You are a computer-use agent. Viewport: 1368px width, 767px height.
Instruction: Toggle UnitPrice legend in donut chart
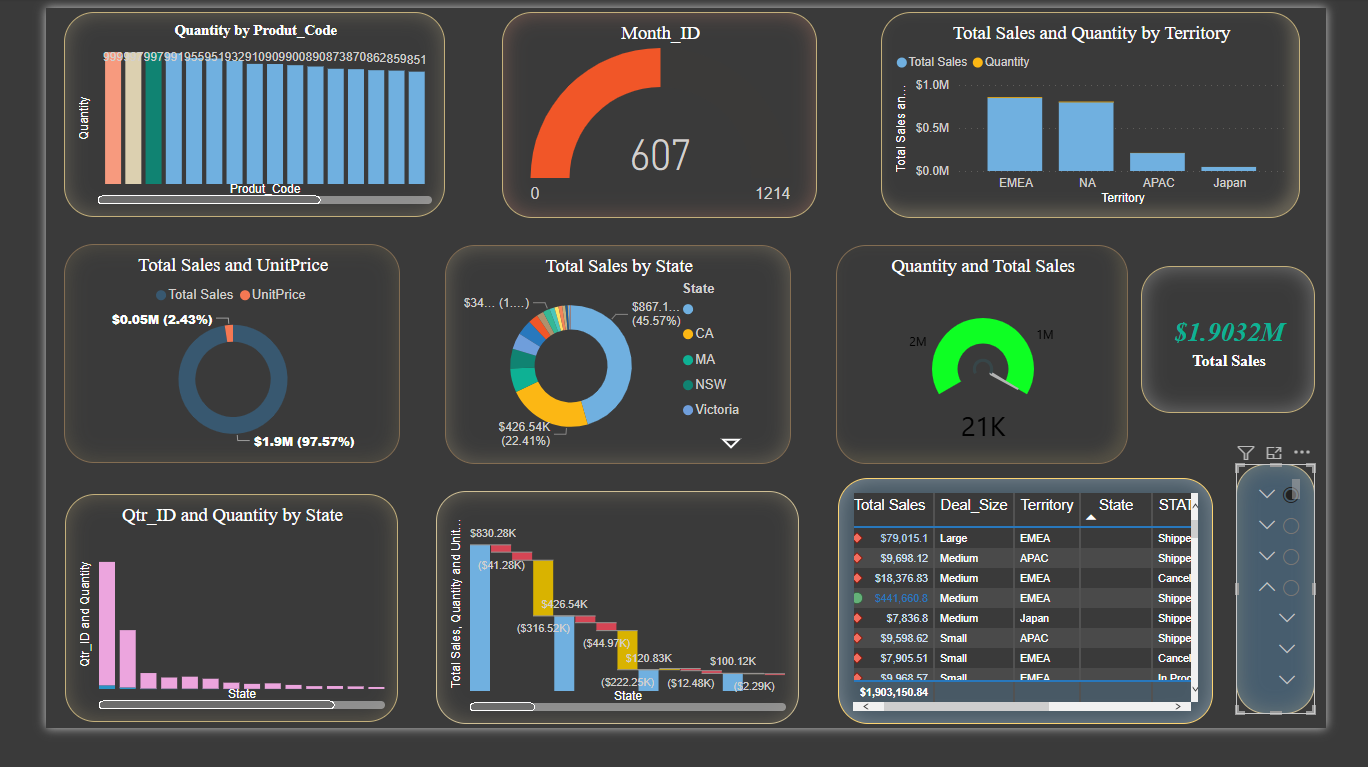click(272, 295)
